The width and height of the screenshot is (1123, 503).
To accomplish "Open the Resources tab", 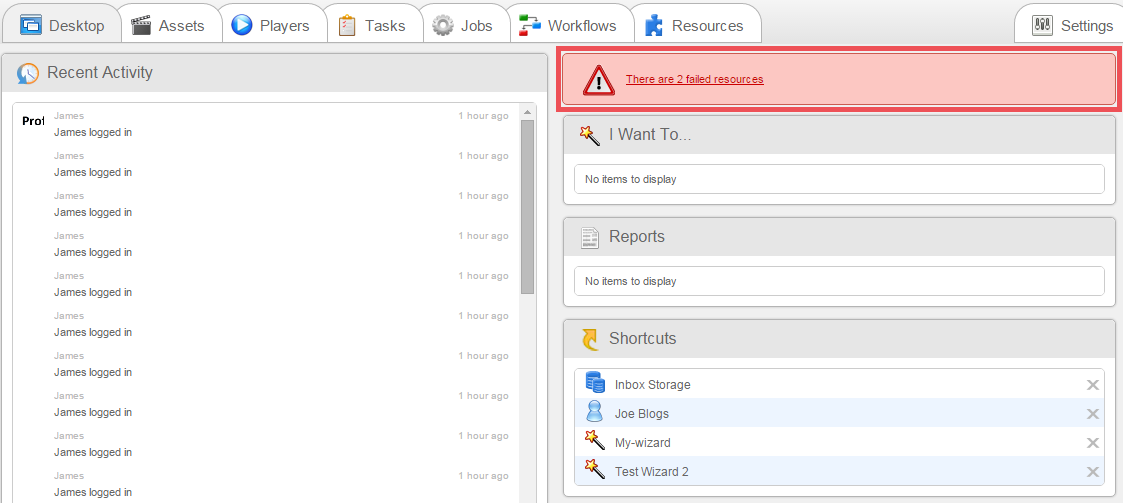I will coord(695,25).
